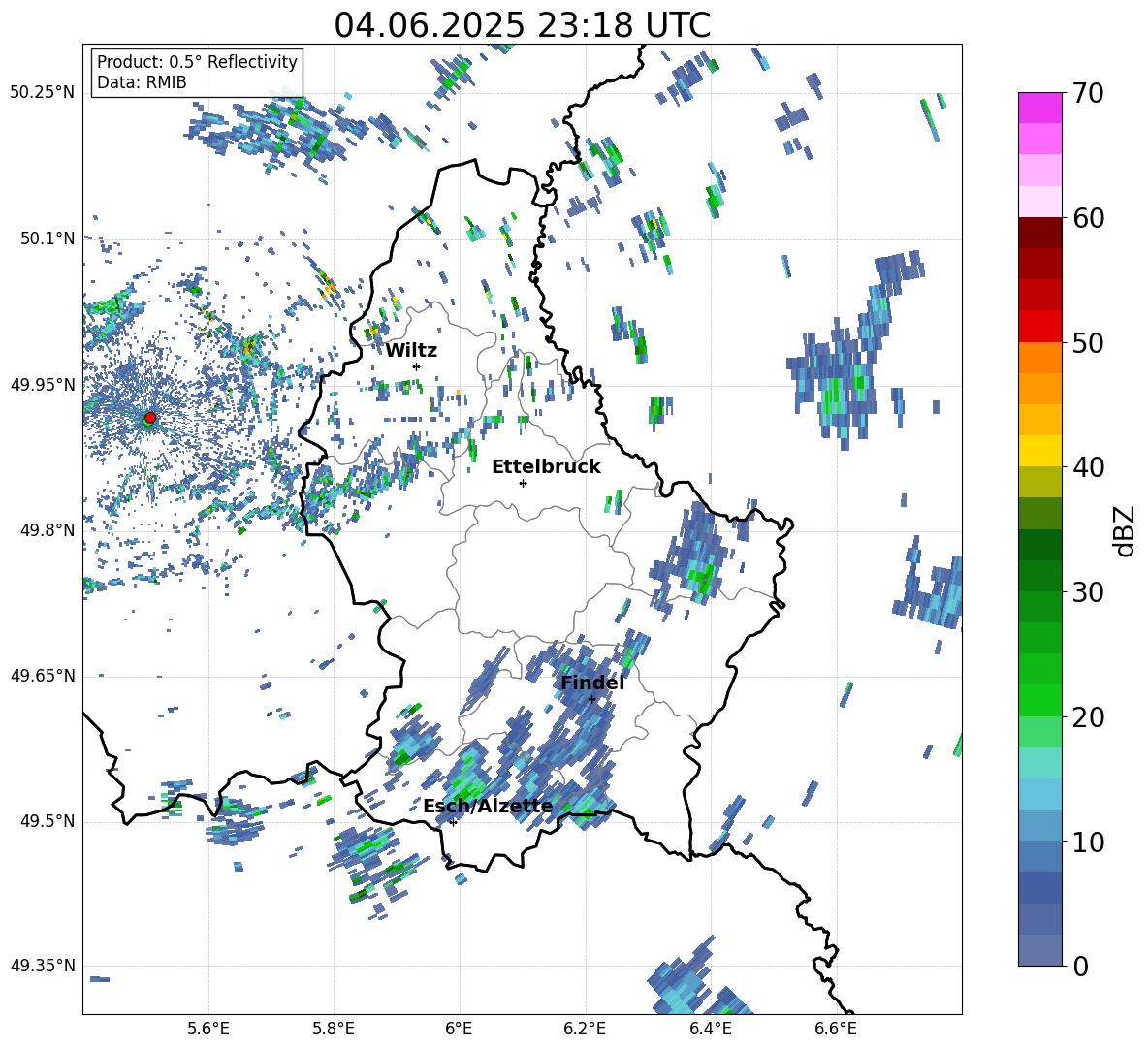The image size is (1148, 1048).
Task: Click the Esch/Alzette city label
Action: point(488,807)
